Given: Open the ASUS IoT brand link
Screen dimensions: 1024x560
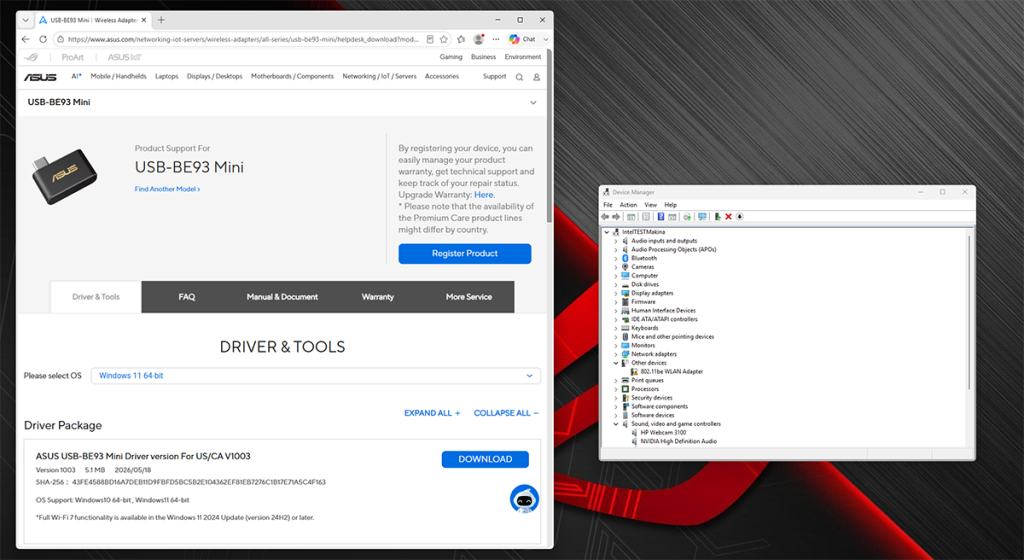Looking at the screenshot, I should click(x=124, y=57).
